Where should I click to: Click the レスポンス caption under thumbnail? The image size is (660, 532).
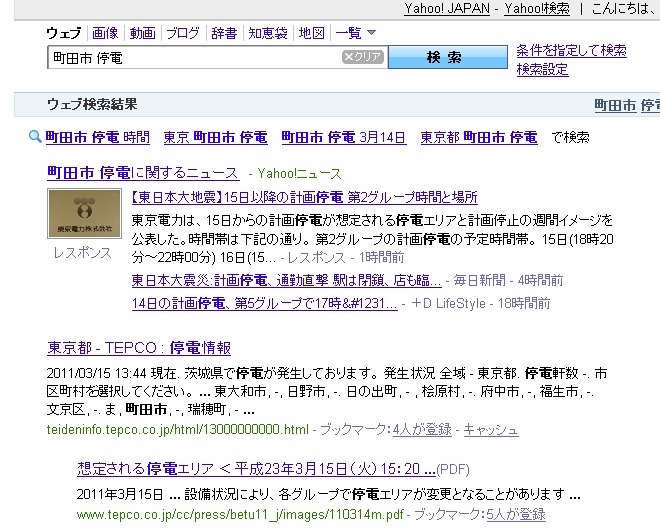82,253
